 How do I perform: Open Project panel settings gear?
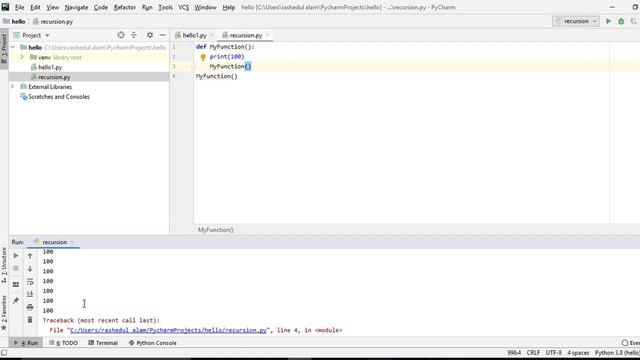(150, 35)
